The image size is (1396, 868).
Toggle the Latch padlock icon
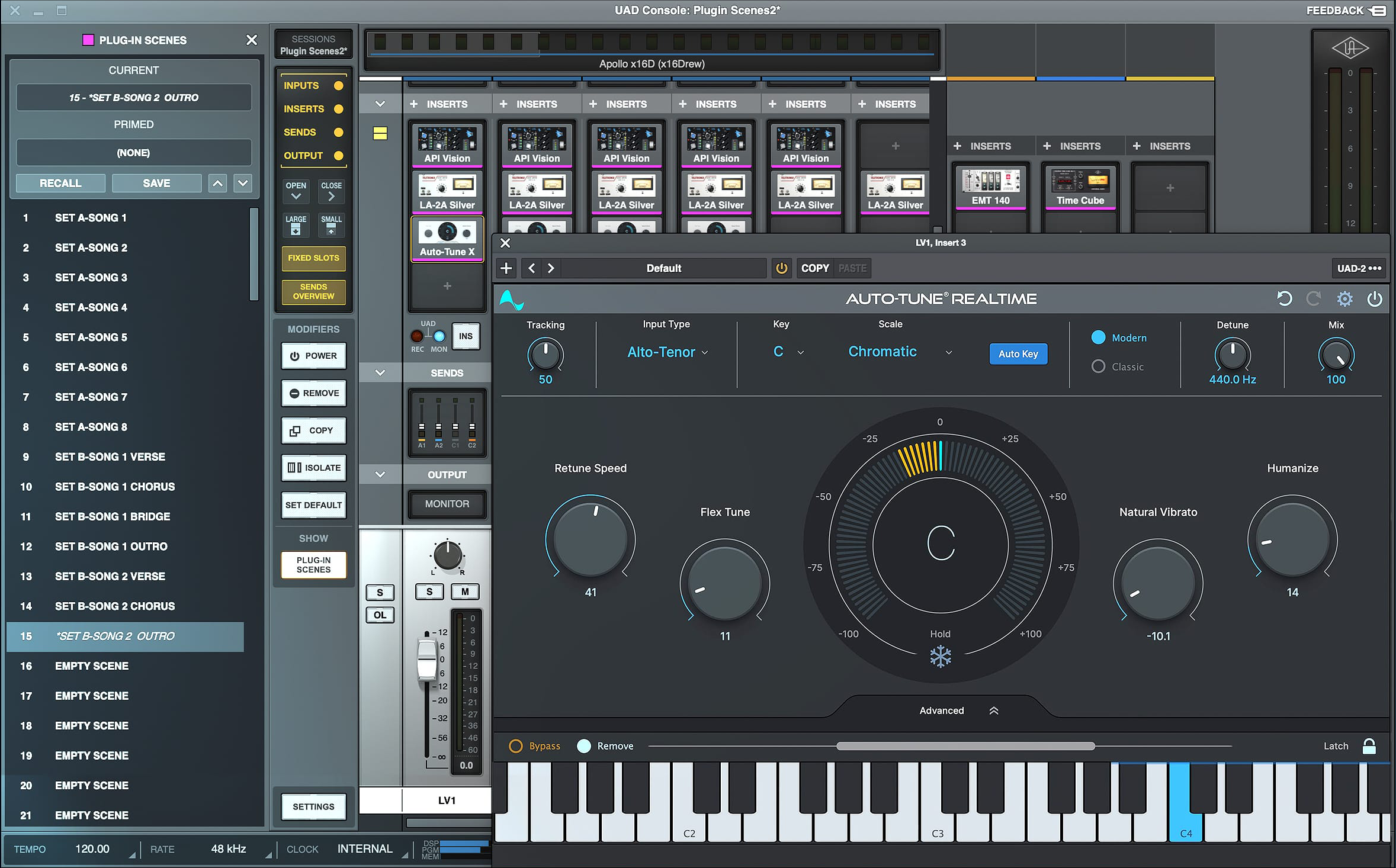tap(1369, 746)
